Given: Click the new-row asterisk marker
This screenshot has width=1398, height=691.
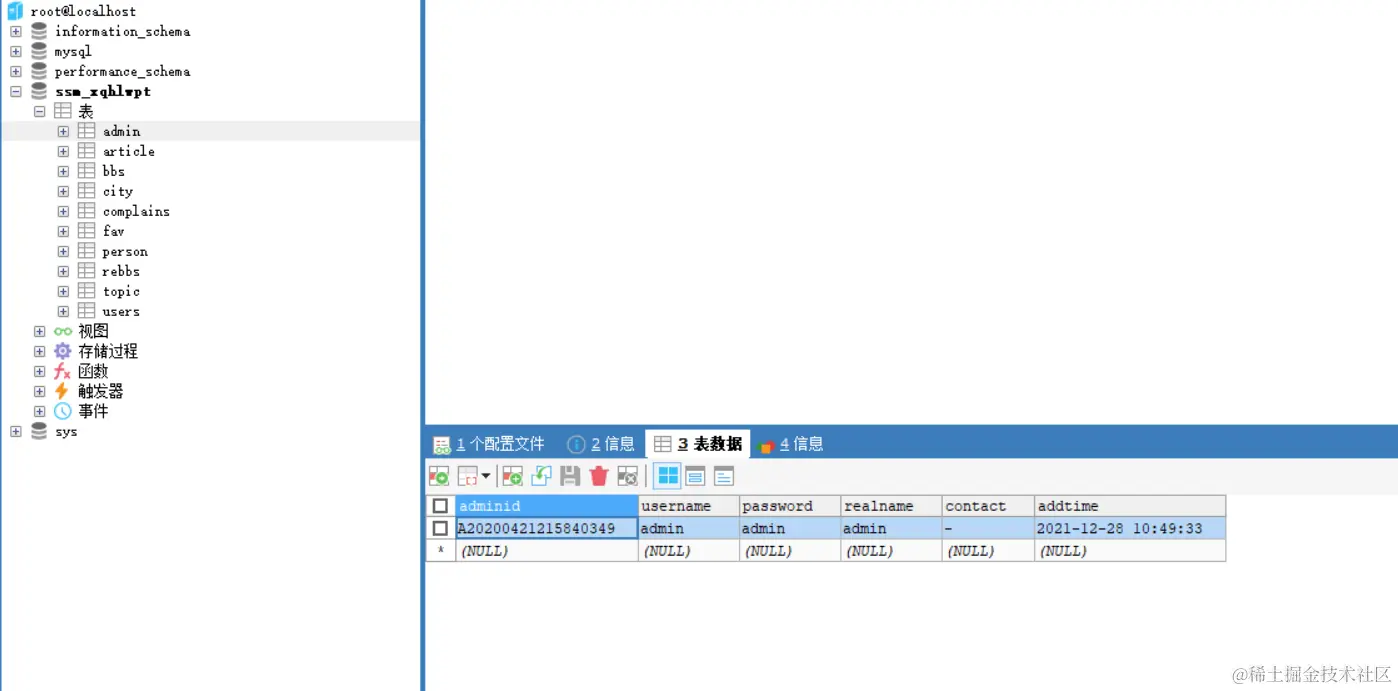Looking at the screenshot, I should click(440, 550).
